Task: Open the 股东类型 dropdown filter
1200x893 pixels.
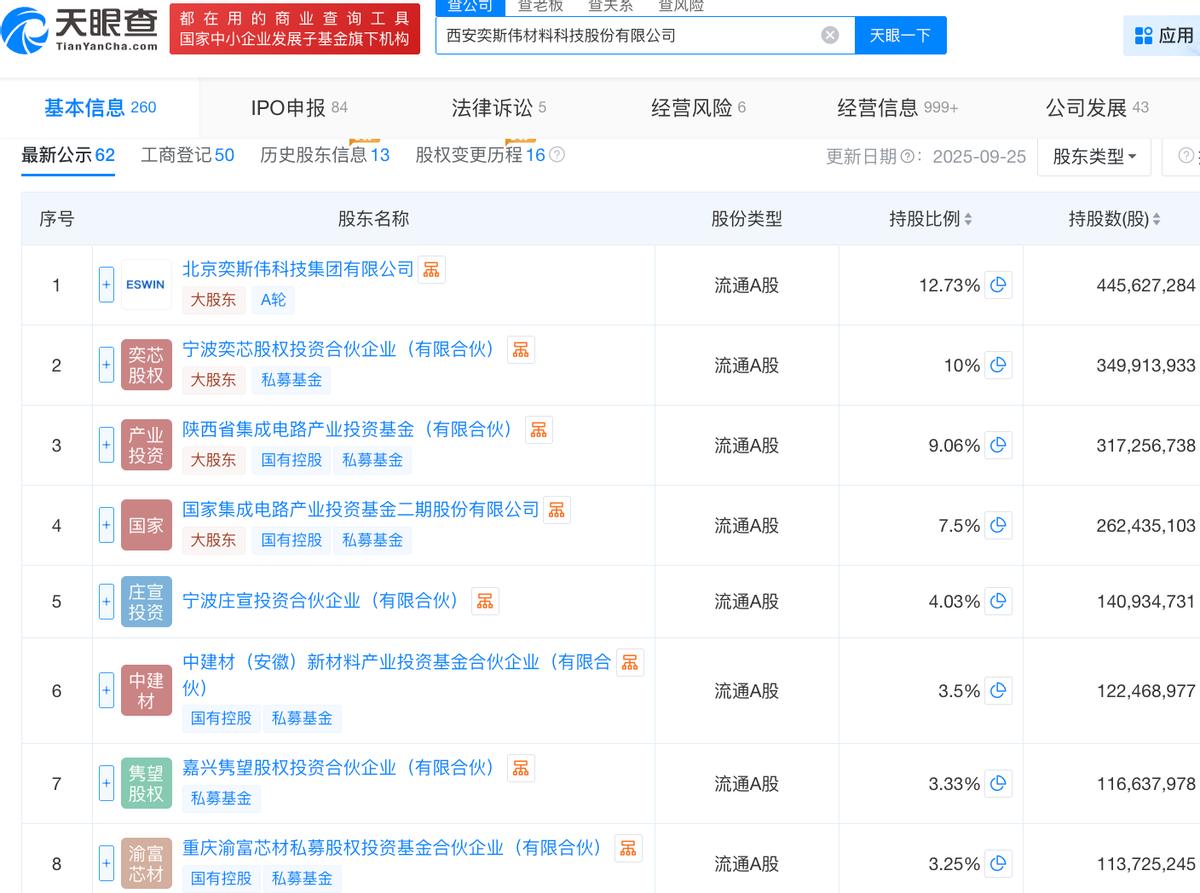Action: [x=1094, y=157]
